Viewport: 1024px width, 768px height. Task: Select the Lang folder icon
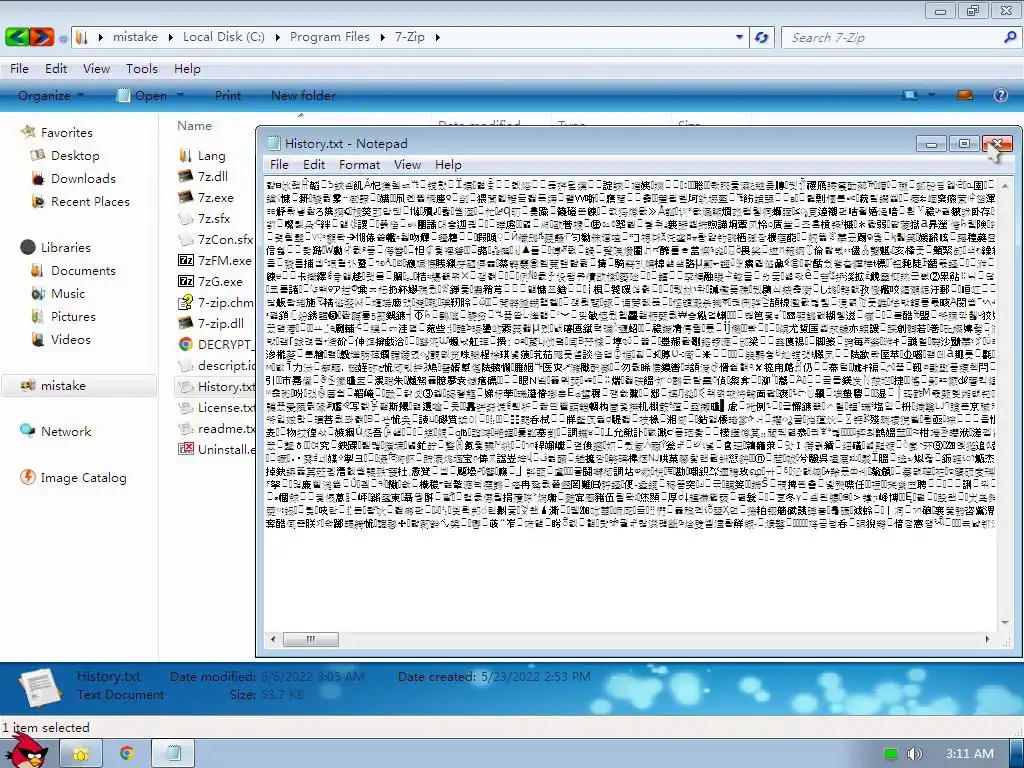click(185, 155)
